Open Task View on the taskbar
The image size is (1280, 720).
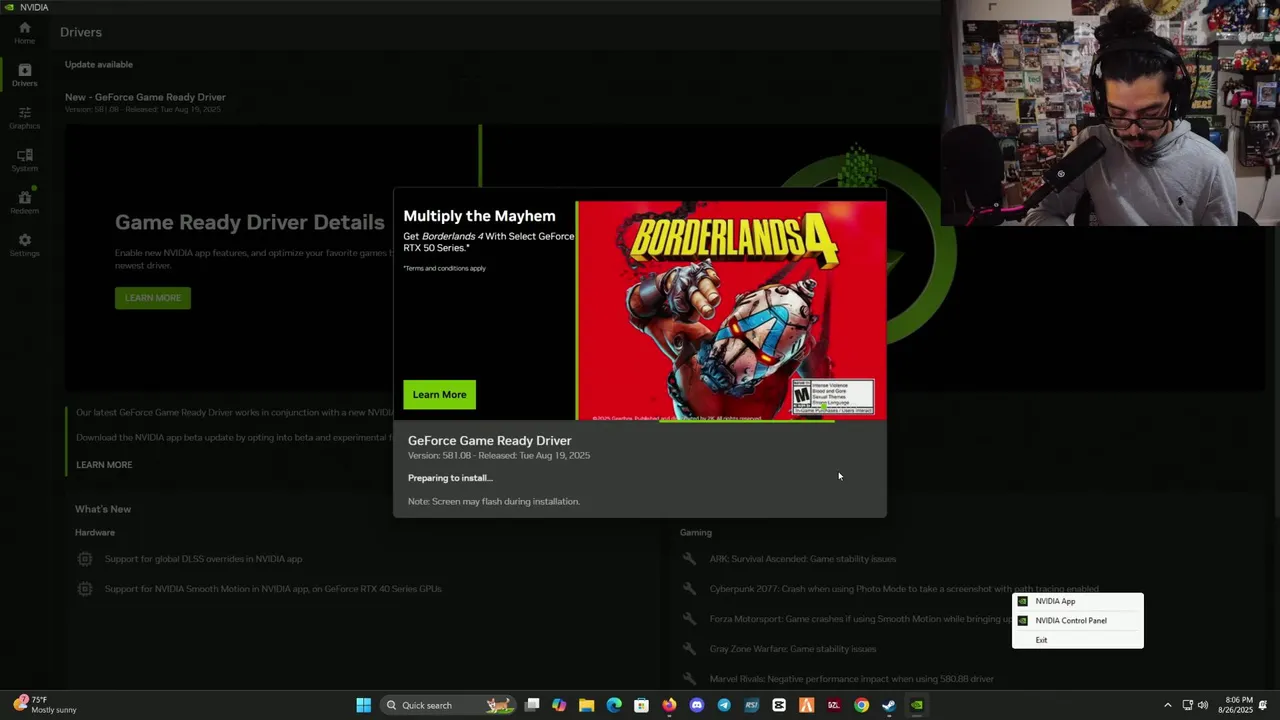532,705
